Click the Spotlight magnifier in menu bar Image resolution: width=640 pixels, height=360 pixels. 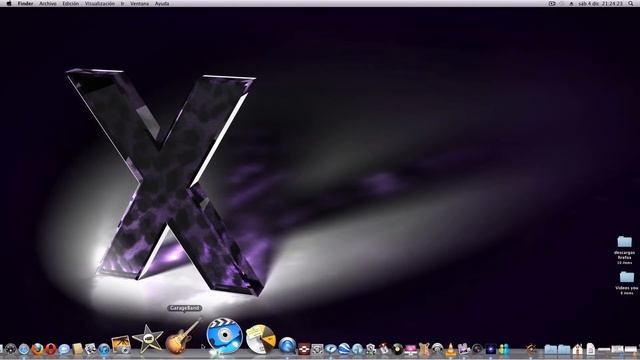[x=631, y=3]
